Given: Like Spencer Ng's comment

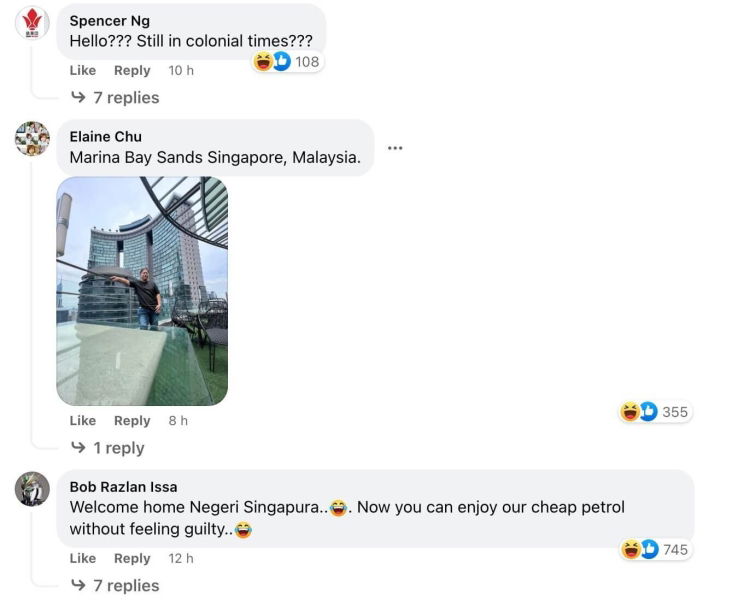Looking at the screenshot, I should (83, 71).
